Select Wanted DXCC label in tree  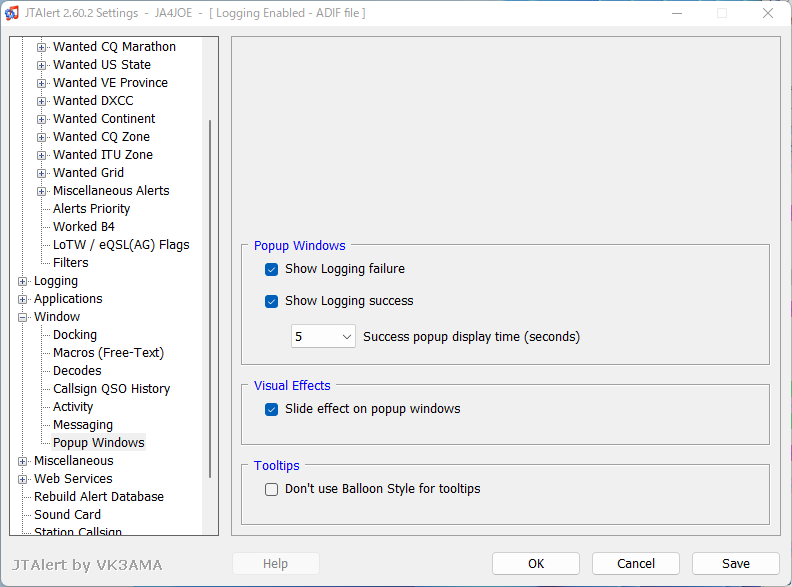point(93,101)
